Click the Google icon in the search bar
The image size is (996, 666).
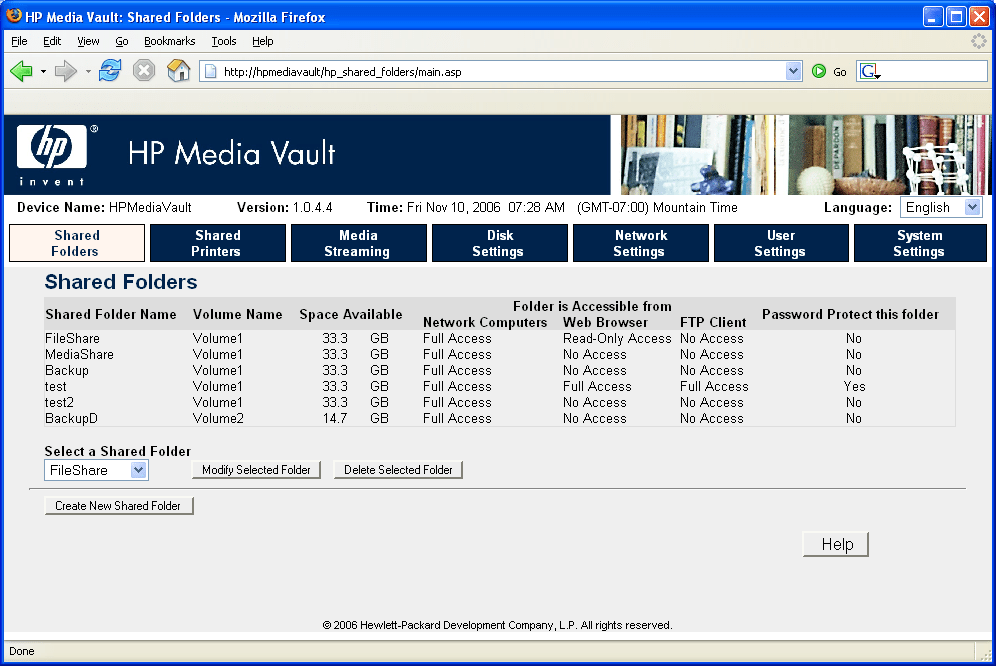click(x=868, y=71)
